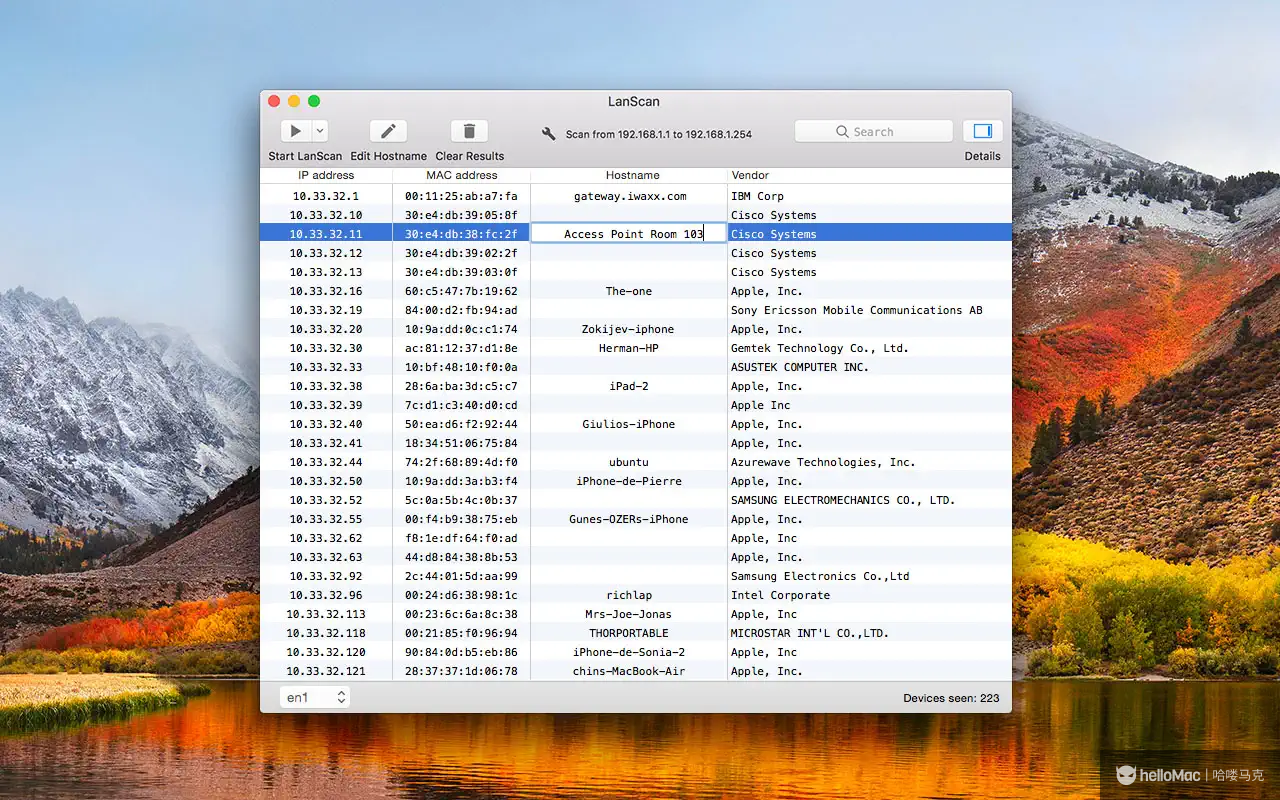Select vendor Azurewave Technologies, Inc.
This screenshot has width=1280, height=800.
tap(823, 462)
